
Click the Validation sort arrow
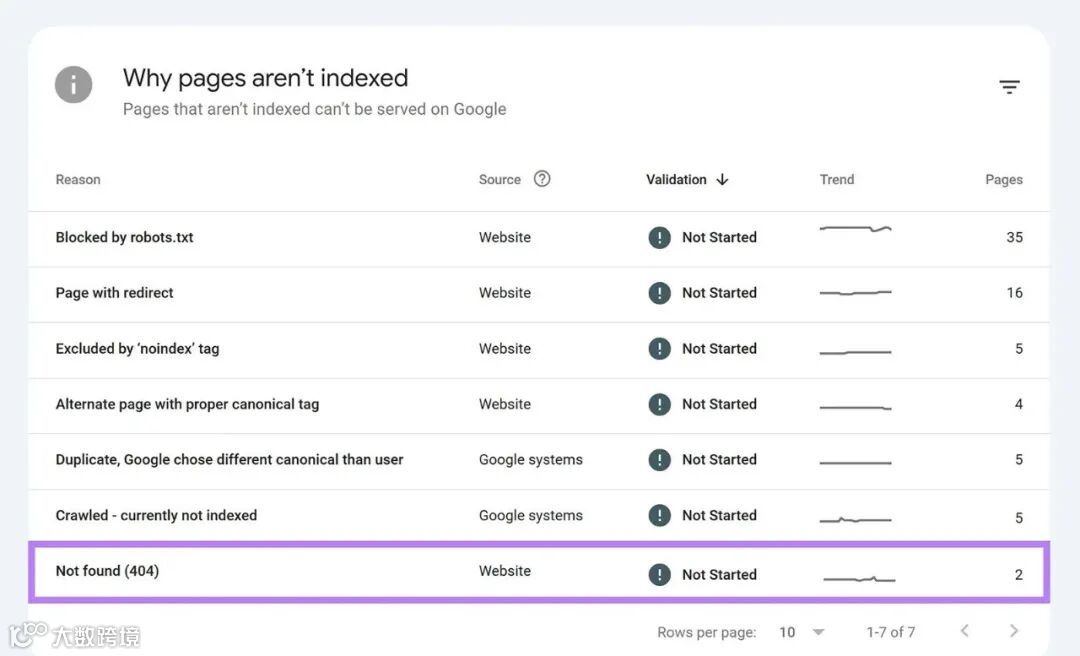(x=722, y=180)
